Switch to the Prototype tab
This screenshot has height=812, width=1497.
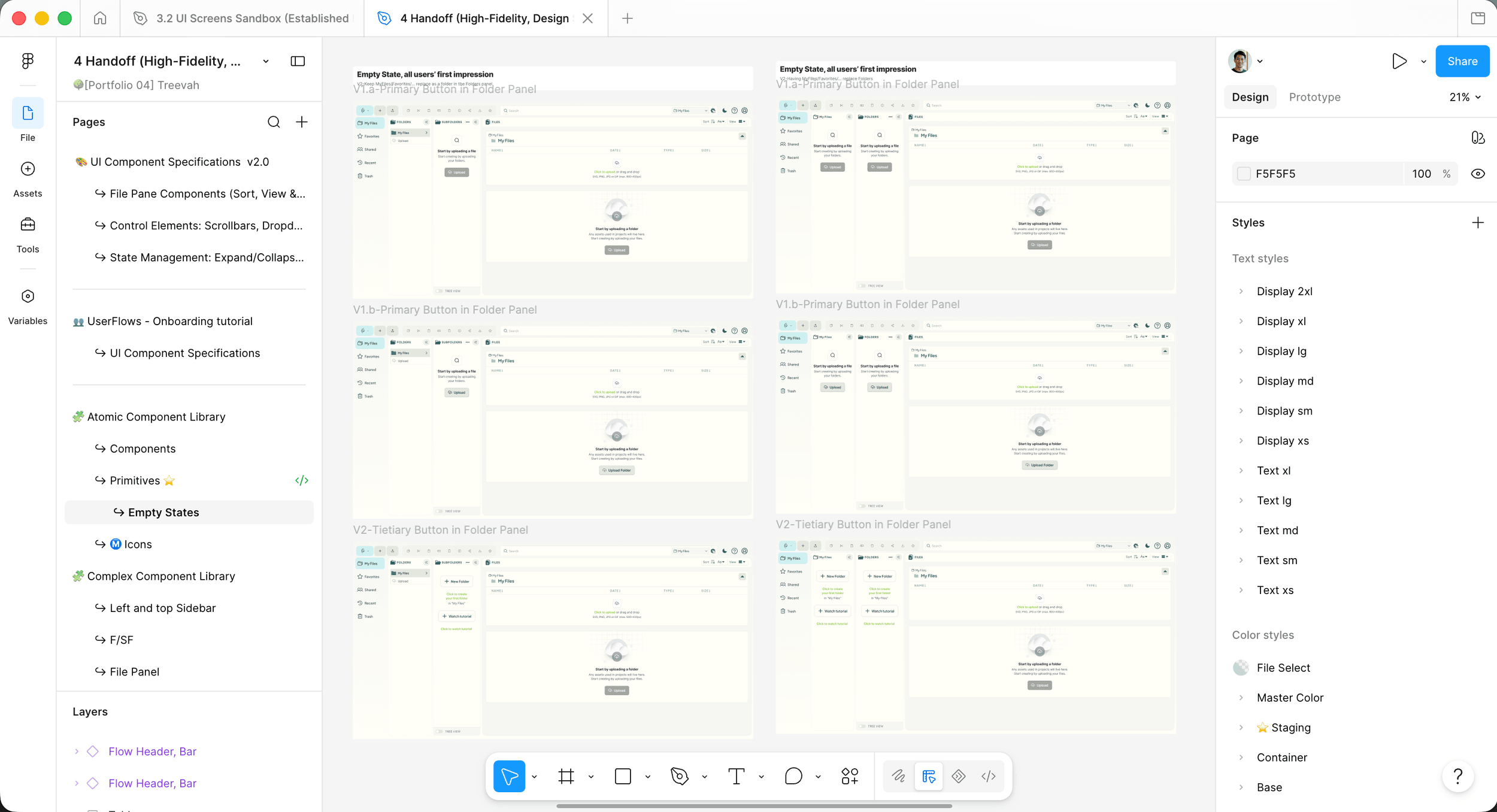[x=1314, y=97]
